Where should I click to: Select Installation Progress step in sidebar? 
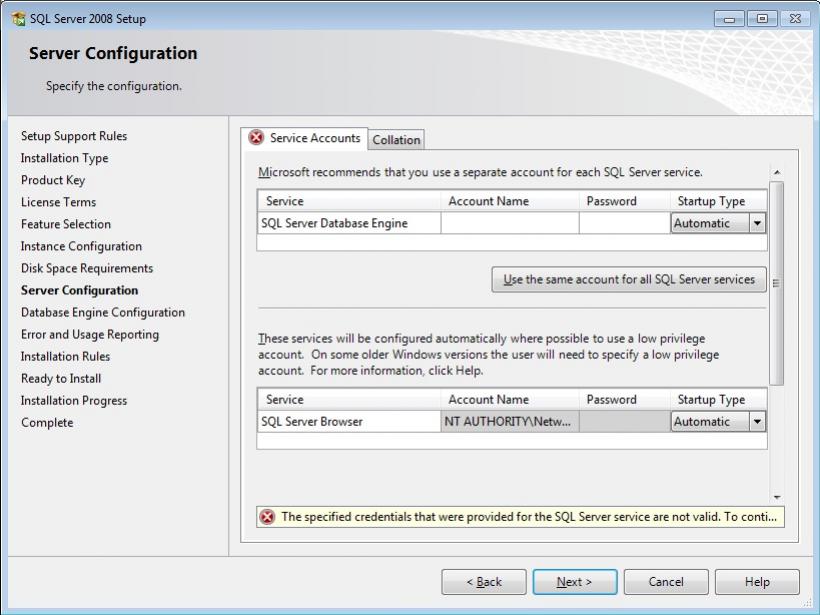[x=74, y=401]
